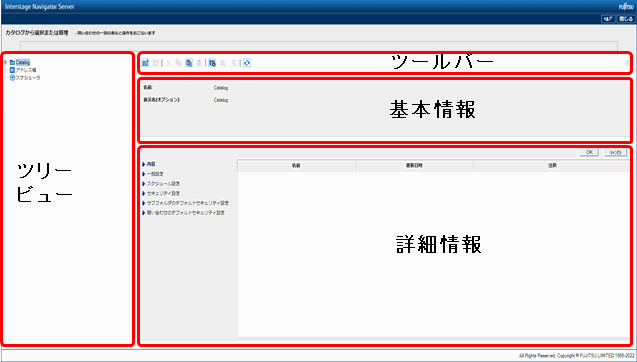Viewport: 637px width, 362px height.
Task: Open ヘルプ from the top bar
Action: pyautogui.click(x=608, y=19)
